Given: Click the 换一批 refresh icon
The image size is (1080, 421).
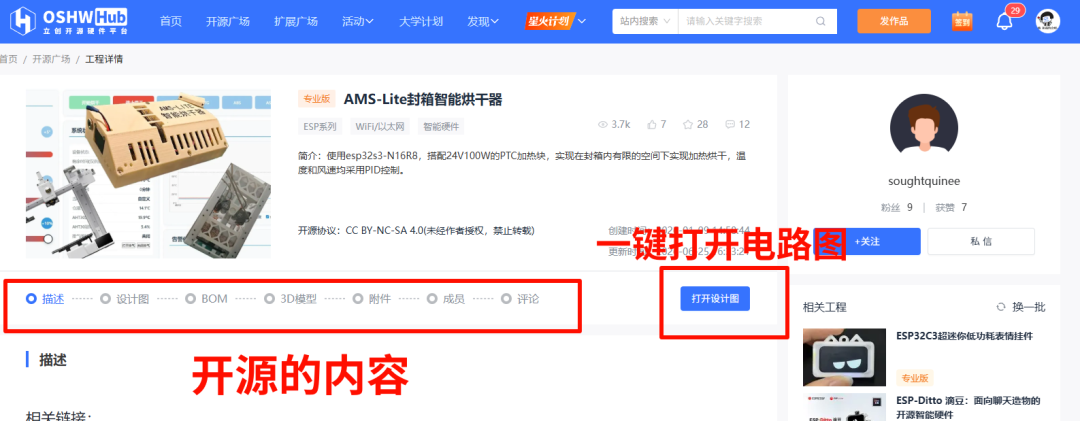Looking at the screenshot, I should (1001, 307).
